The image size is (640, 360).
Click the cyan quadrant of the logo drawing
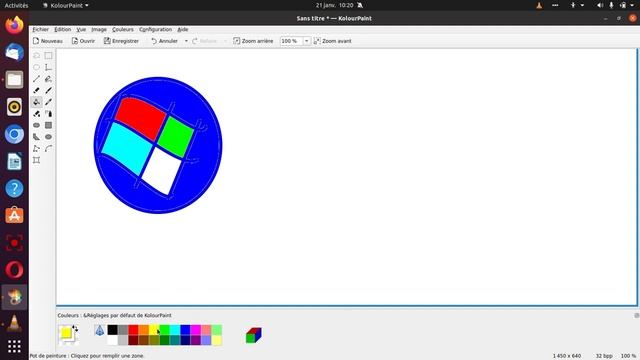tap(128, 148)
